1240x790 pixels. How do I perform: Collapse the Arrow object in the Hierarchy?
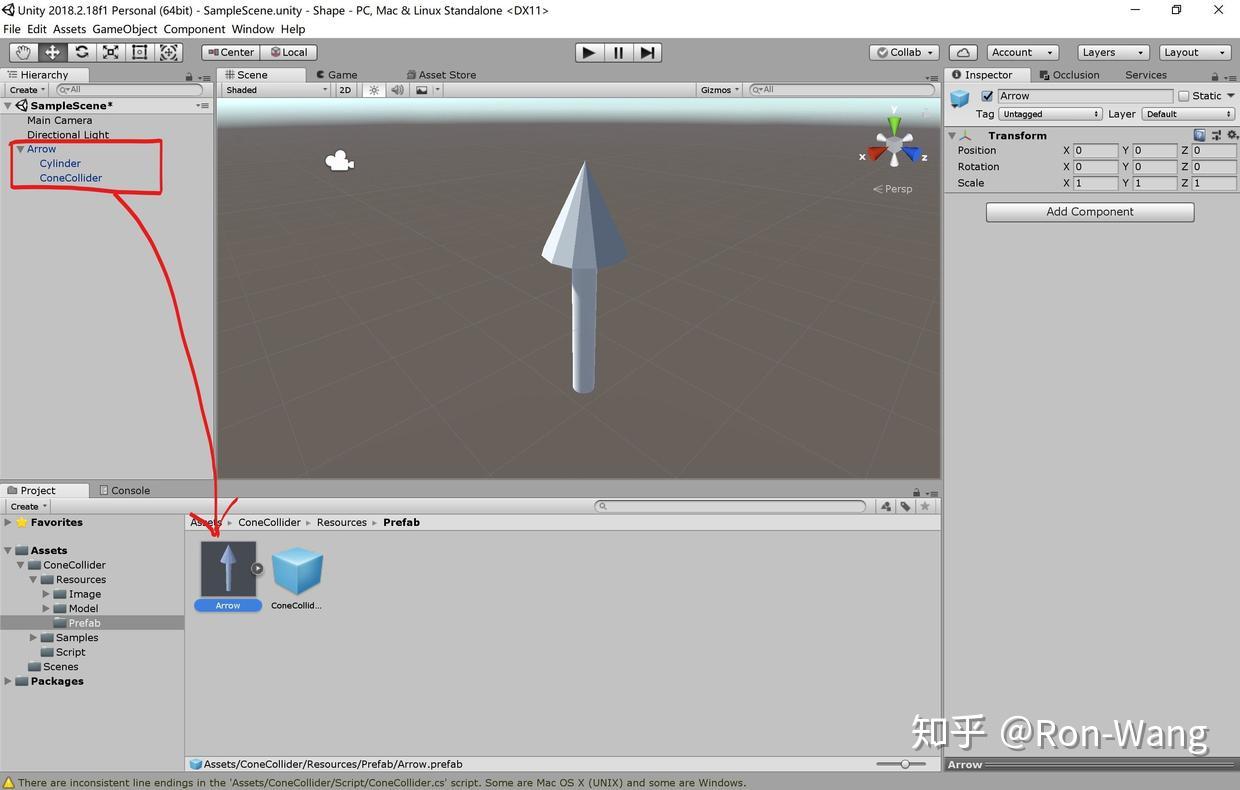pos(20,148)
